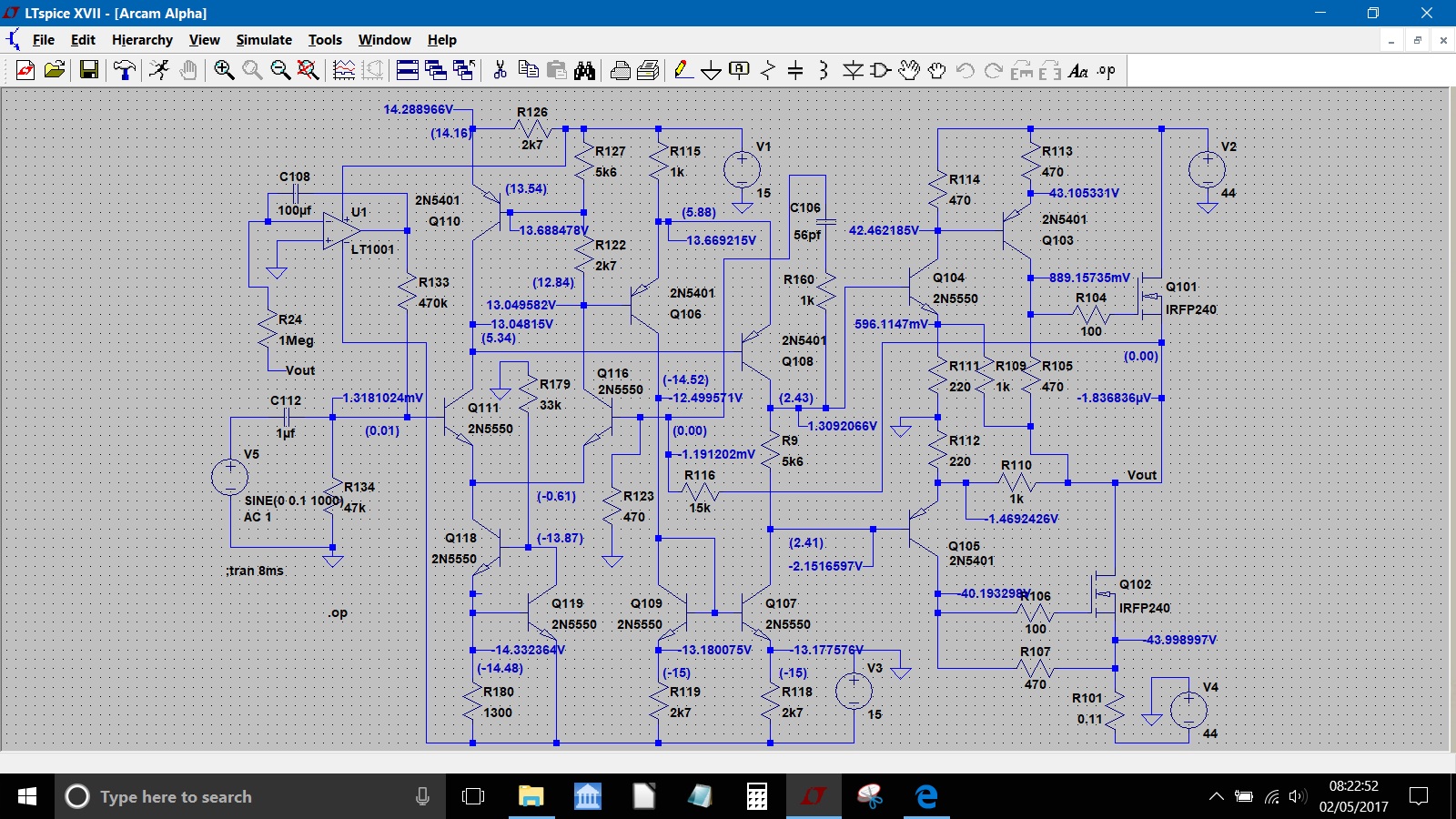Image resolution: width=1456 pixels, height=819 pixels.
Task: Place a diode from the toolbar
Action: (x=853, y=71)
